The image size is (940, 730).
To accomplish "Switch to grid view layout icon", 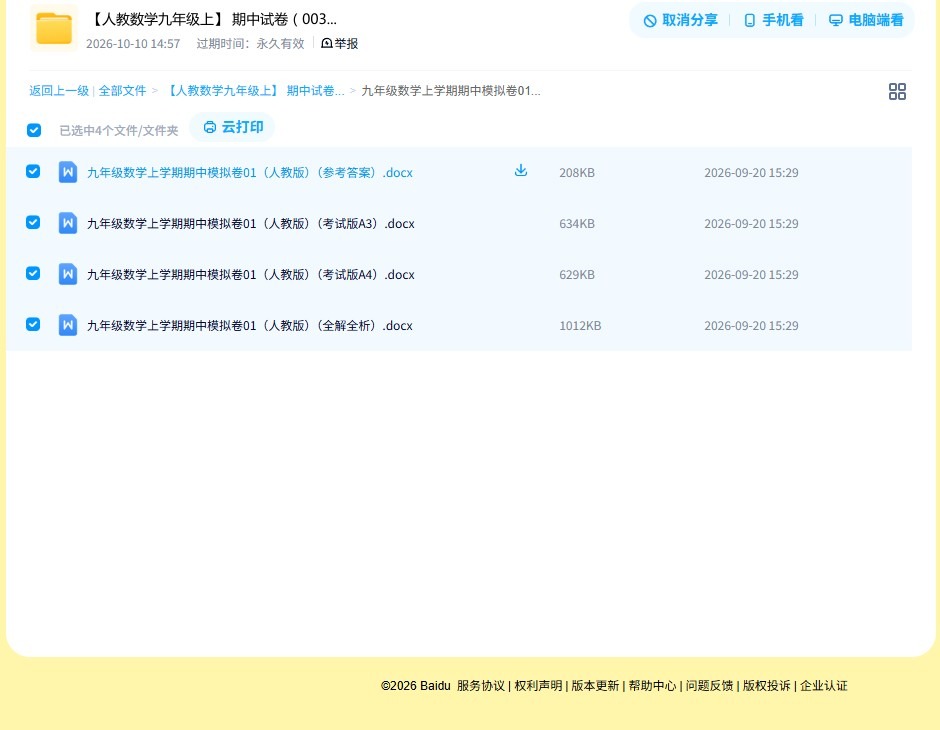I will point(897,91).
